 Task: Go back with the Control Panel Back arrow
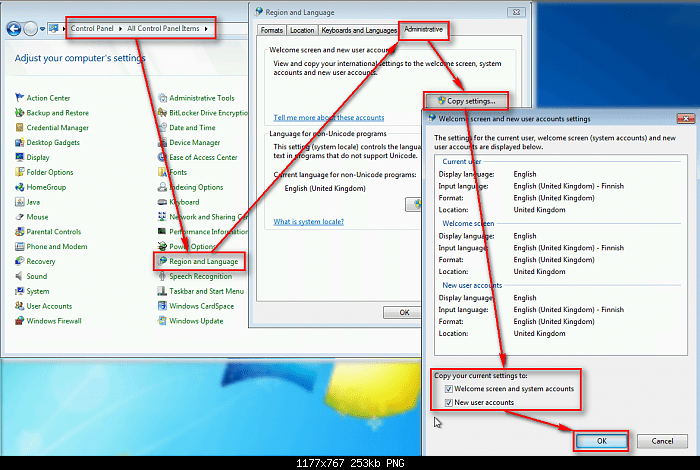click(14, 29)
